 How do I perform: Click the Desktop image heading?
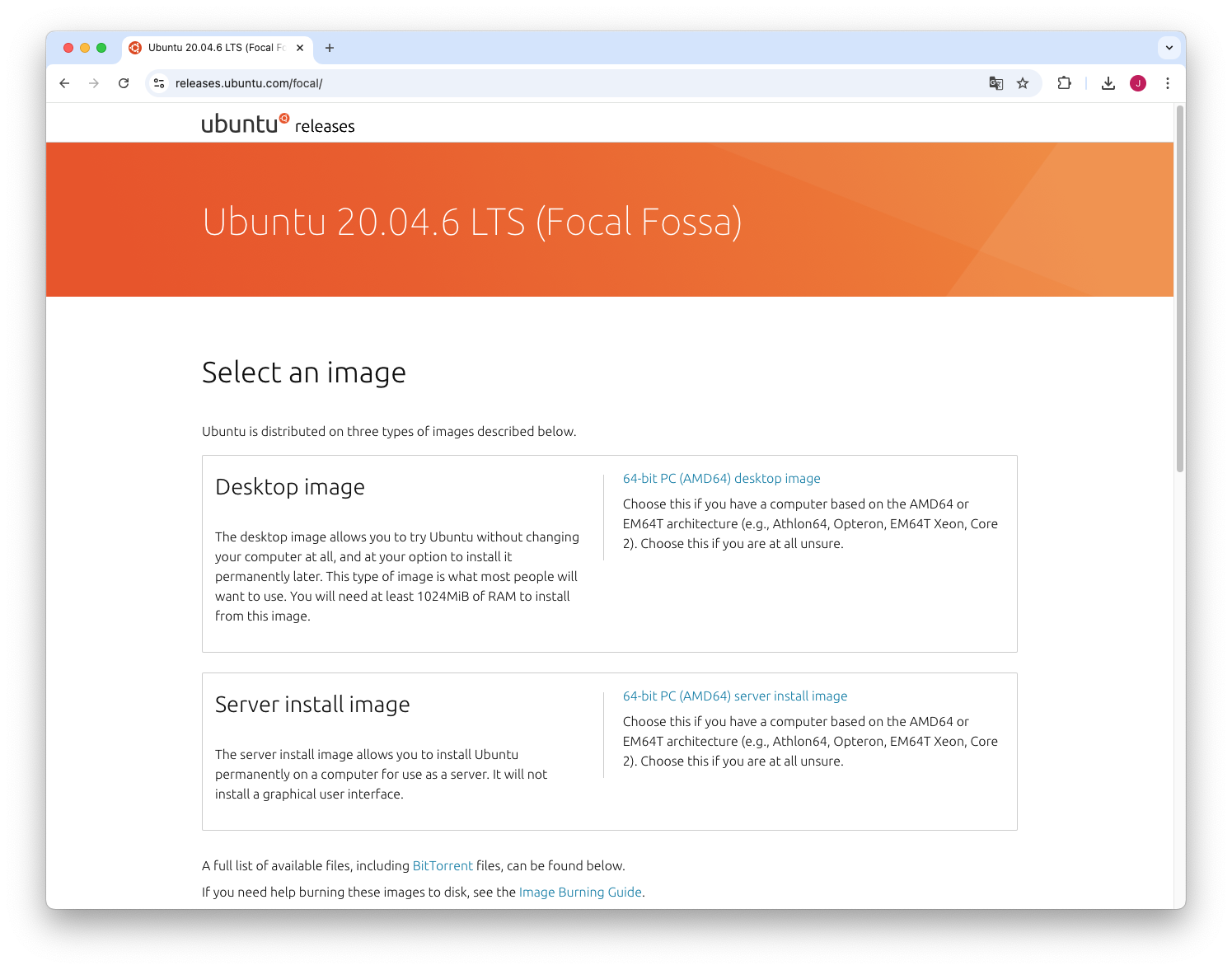(x=290, y=487)
